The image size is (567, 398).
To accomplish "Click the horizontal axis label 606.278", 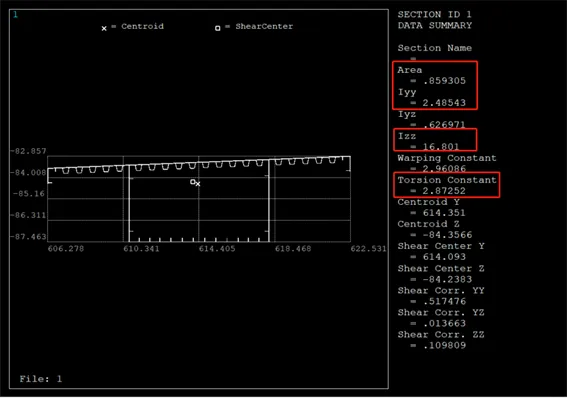I will 66,249.
